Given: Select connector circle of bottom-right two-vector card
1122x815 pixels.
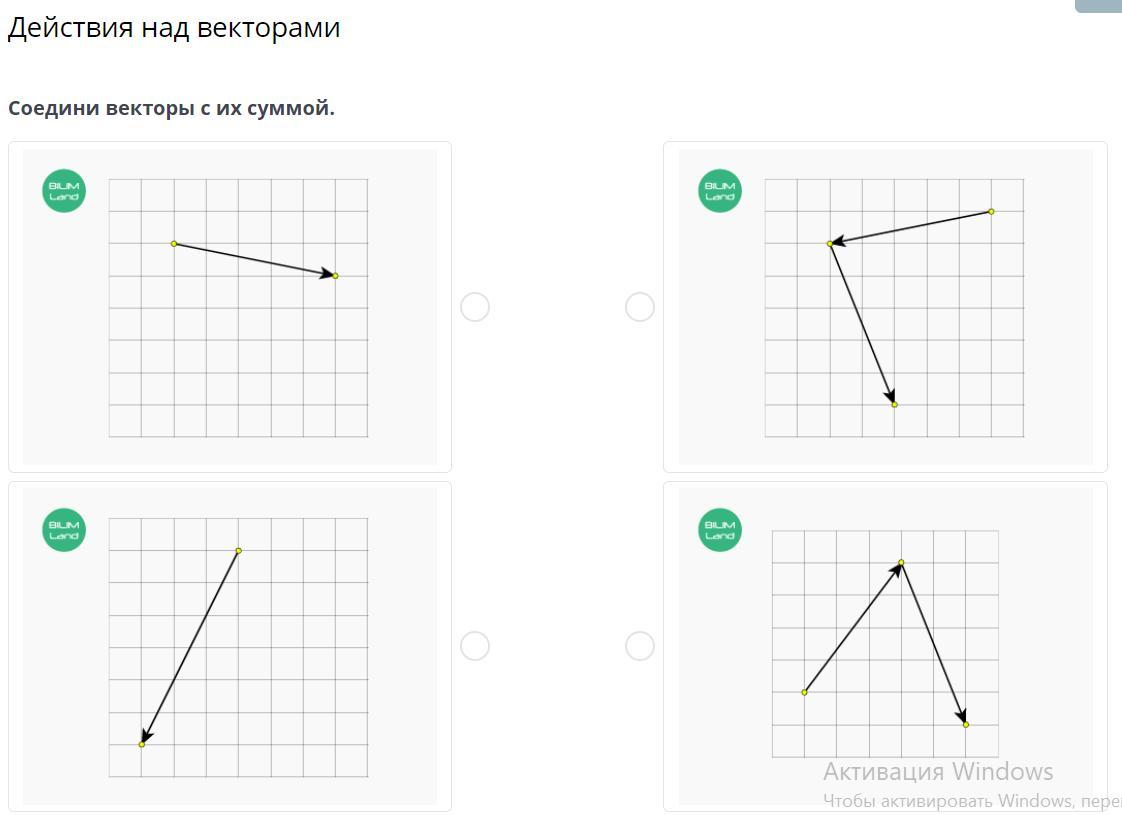Looking at the screenshot, I should (640, 646).
